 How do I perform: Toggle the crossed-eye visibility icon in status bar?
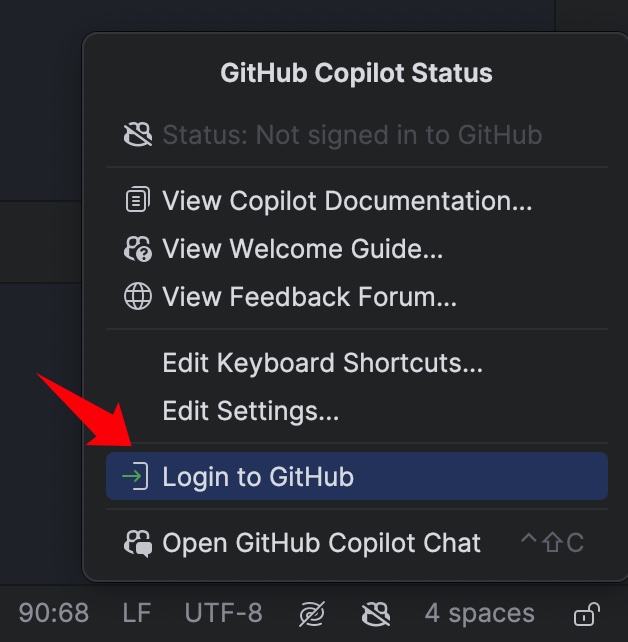coord(312,614)
